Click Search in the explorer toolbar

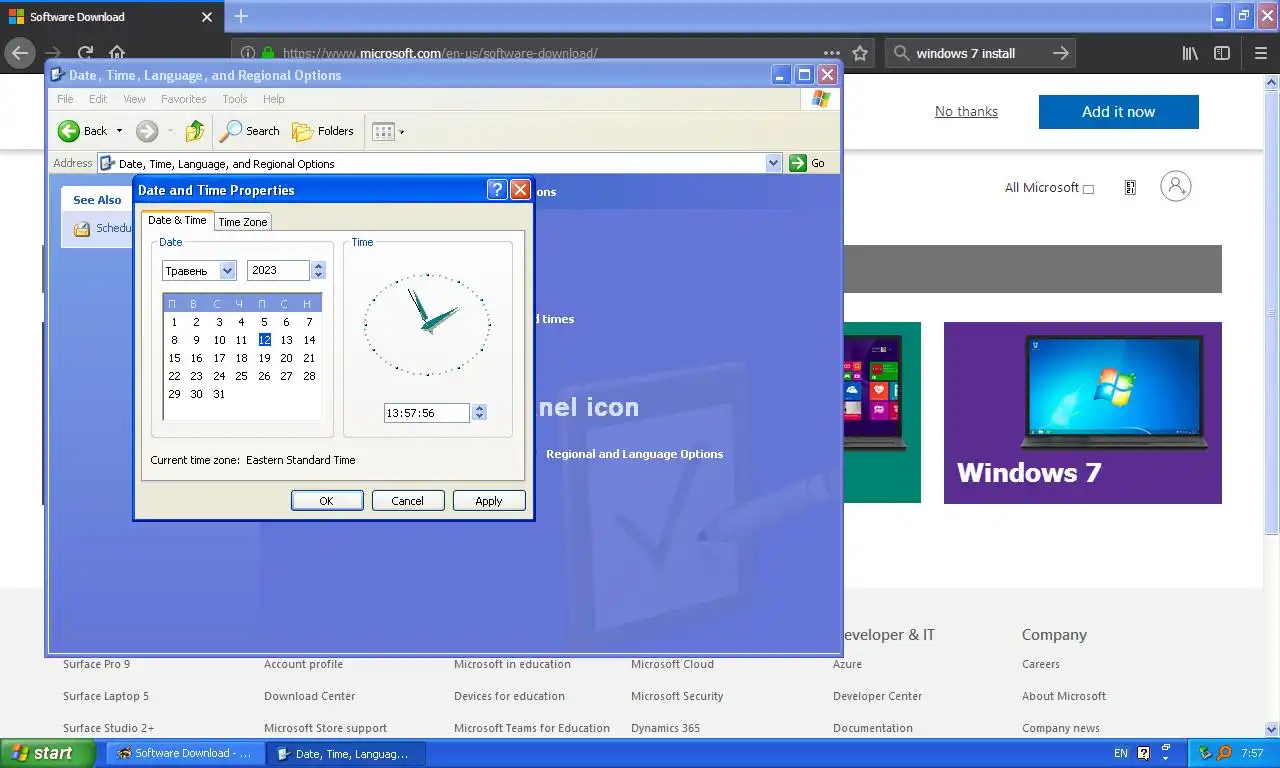(251, 131)
